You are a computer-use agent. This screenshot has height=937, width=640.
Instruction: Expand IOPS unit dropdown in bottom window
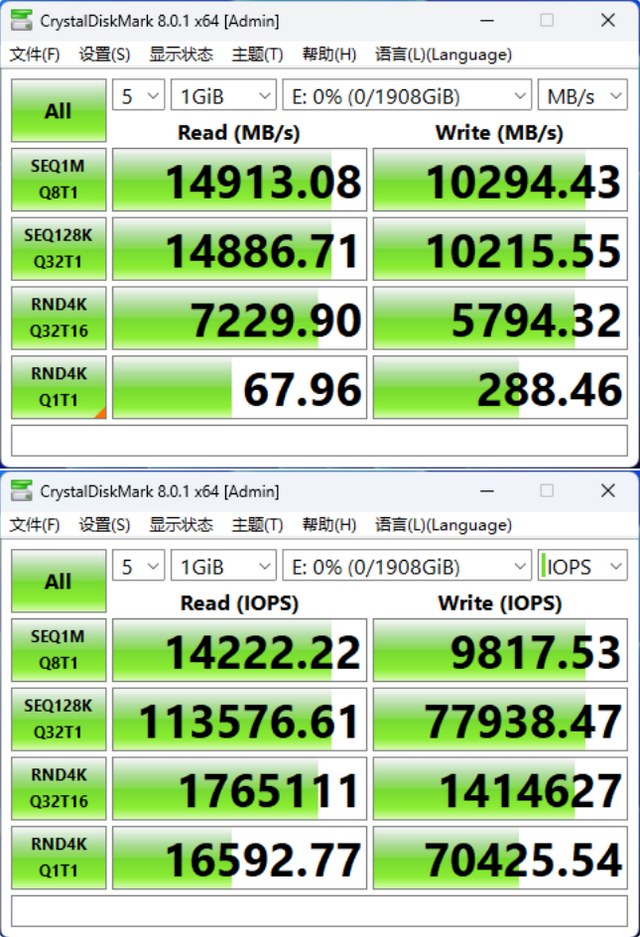pyautogui.click(x=583, y=566)
